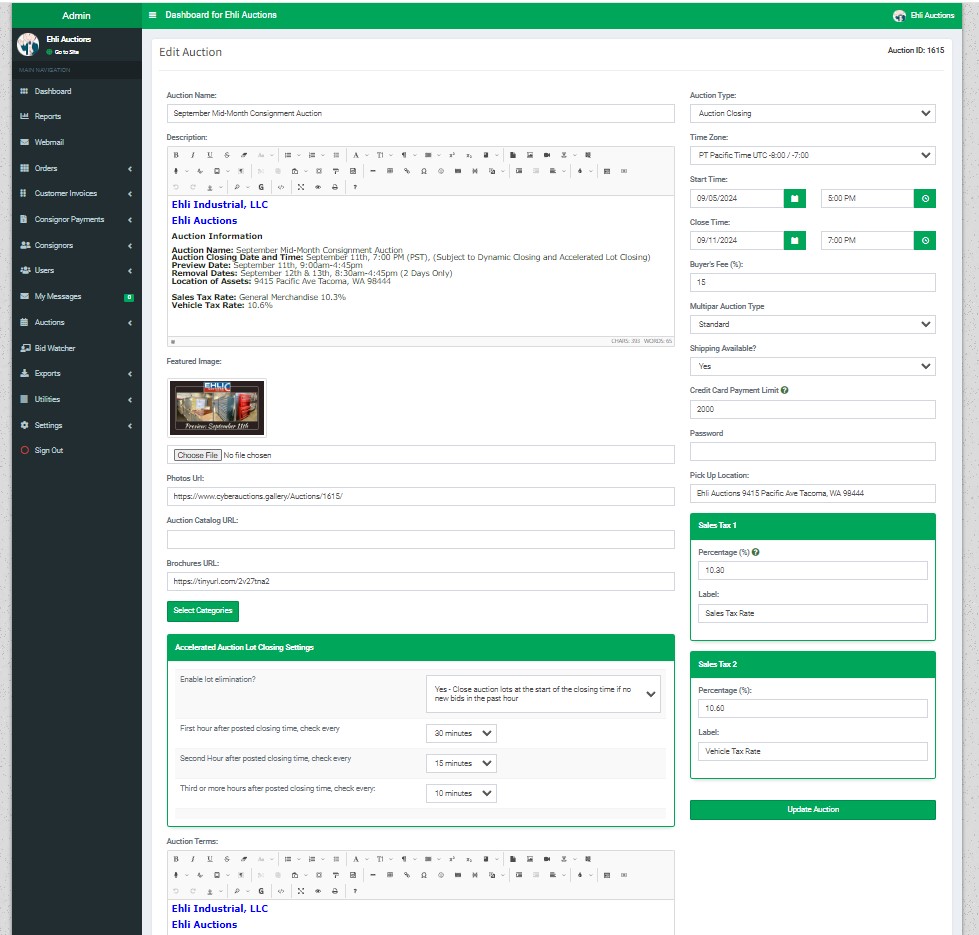Open Reports in the sidebar
The image size is (979, 935).
76,117
